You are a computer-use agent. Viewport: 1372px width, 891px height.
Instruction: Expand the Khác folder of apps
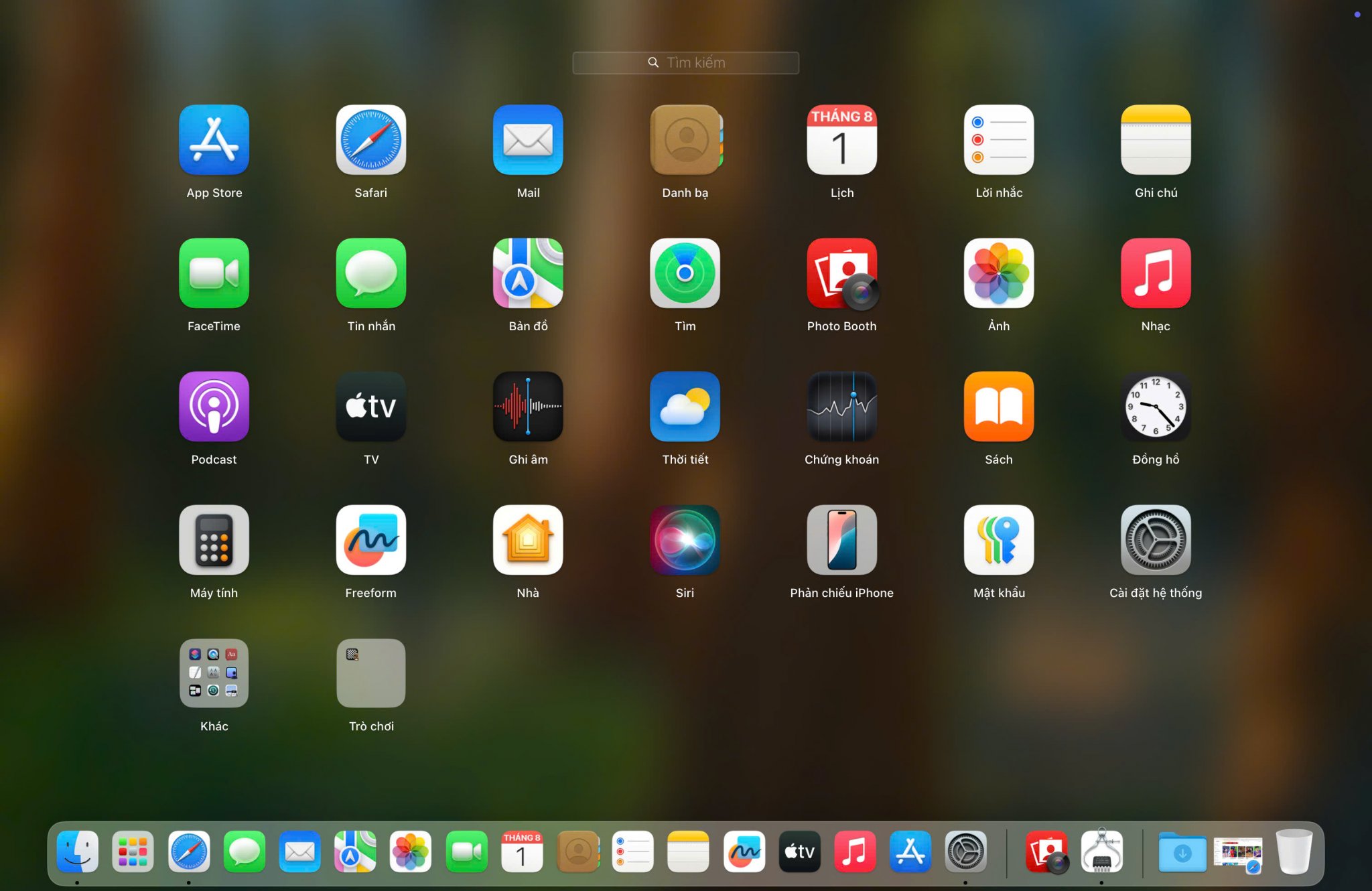[x=214, y=673]
